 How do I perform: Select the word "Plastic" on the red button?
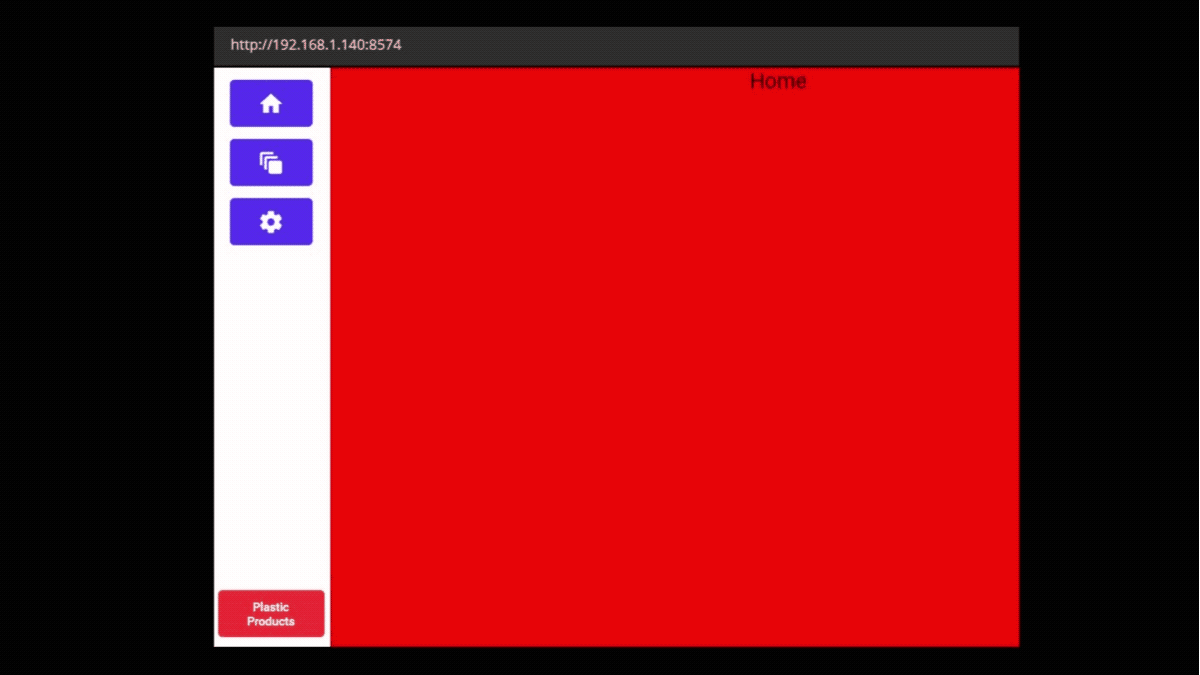(271, 607)
